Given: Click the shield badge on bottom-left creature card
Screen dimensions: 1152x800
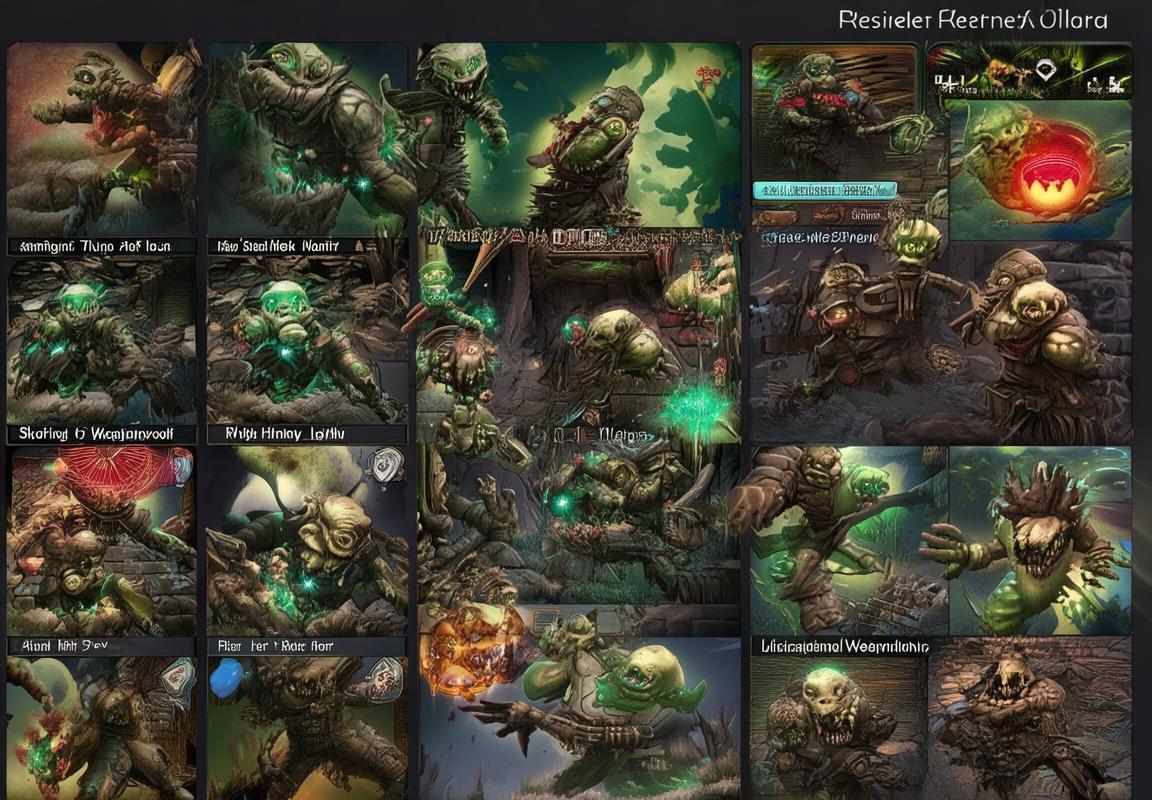Looking at the screenshot, I should click(x=177, y=677).
